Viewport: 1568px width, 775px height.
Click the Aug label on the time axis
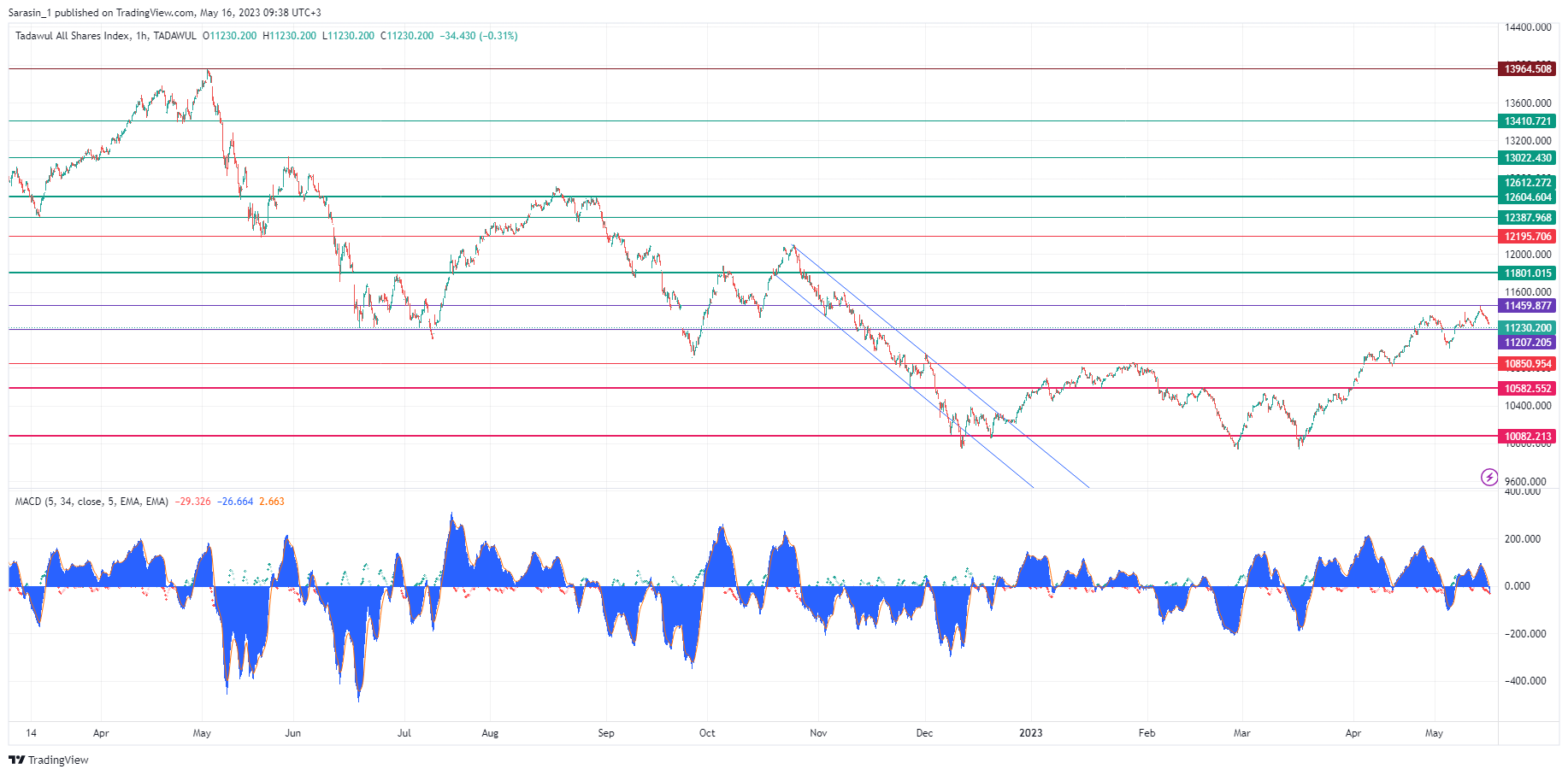490,733
